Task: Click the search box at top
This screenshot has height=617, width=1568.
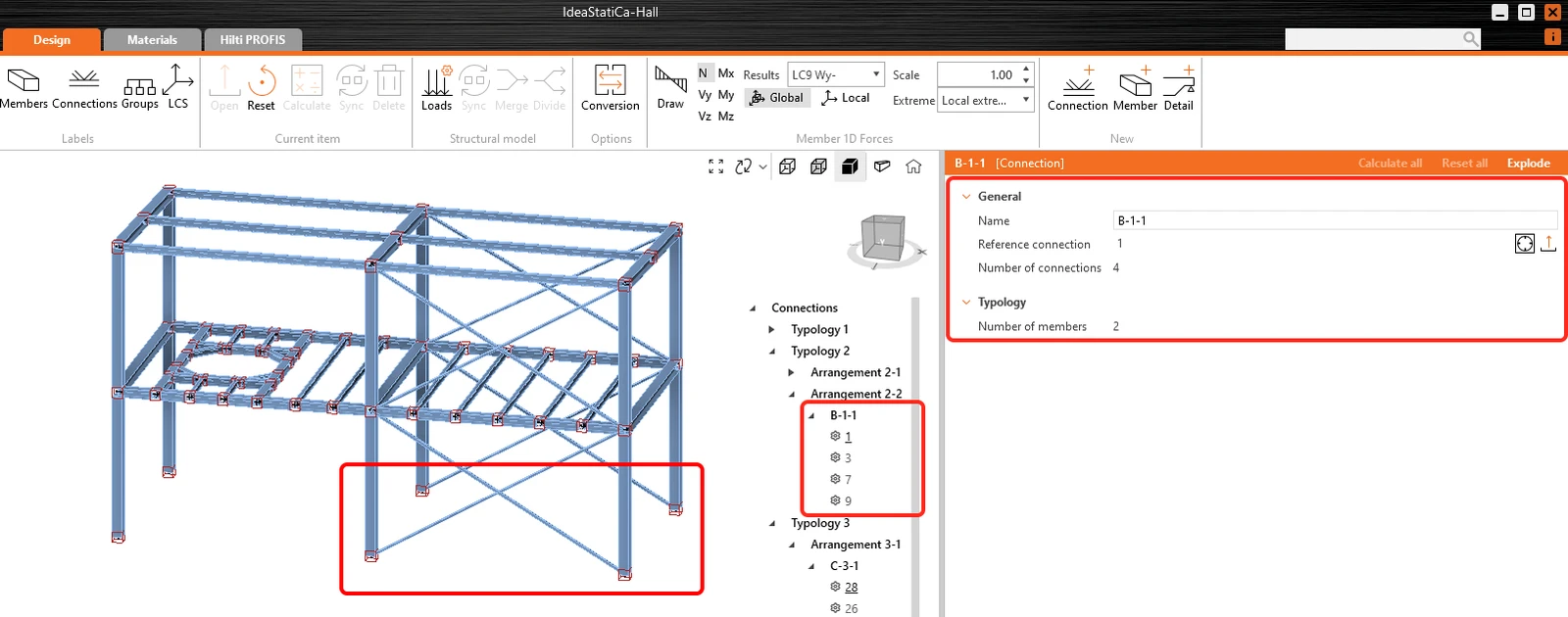Action: 1374,39
